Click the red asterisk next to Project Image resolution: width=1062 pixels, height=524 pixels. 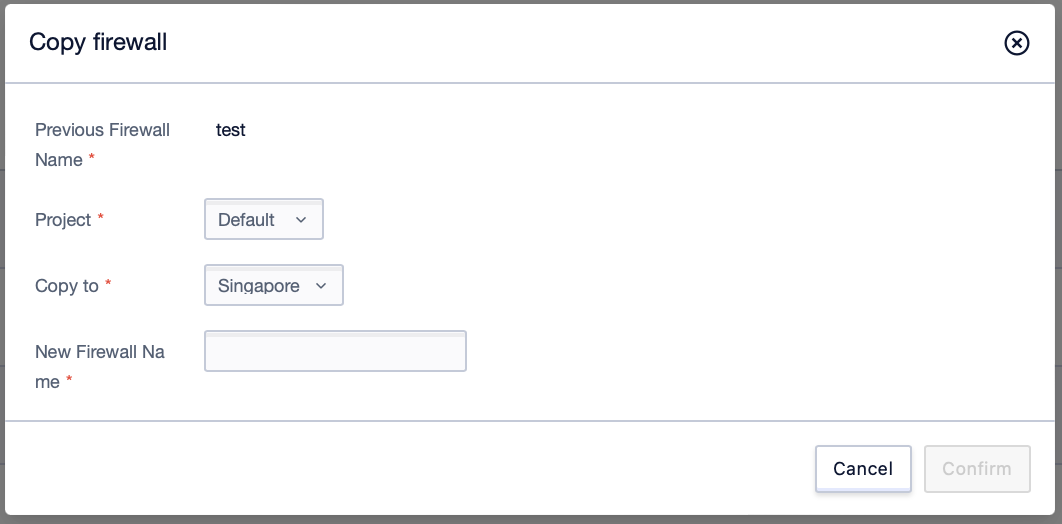click(x=100, y=217)
